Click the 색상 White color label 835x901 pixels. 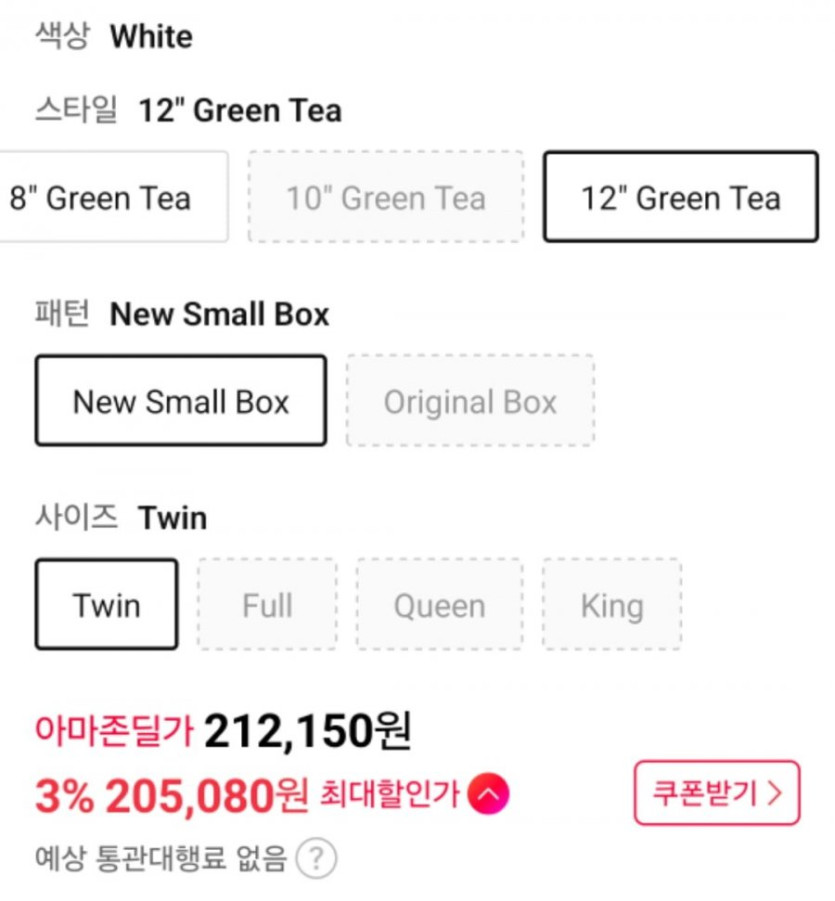114,37
